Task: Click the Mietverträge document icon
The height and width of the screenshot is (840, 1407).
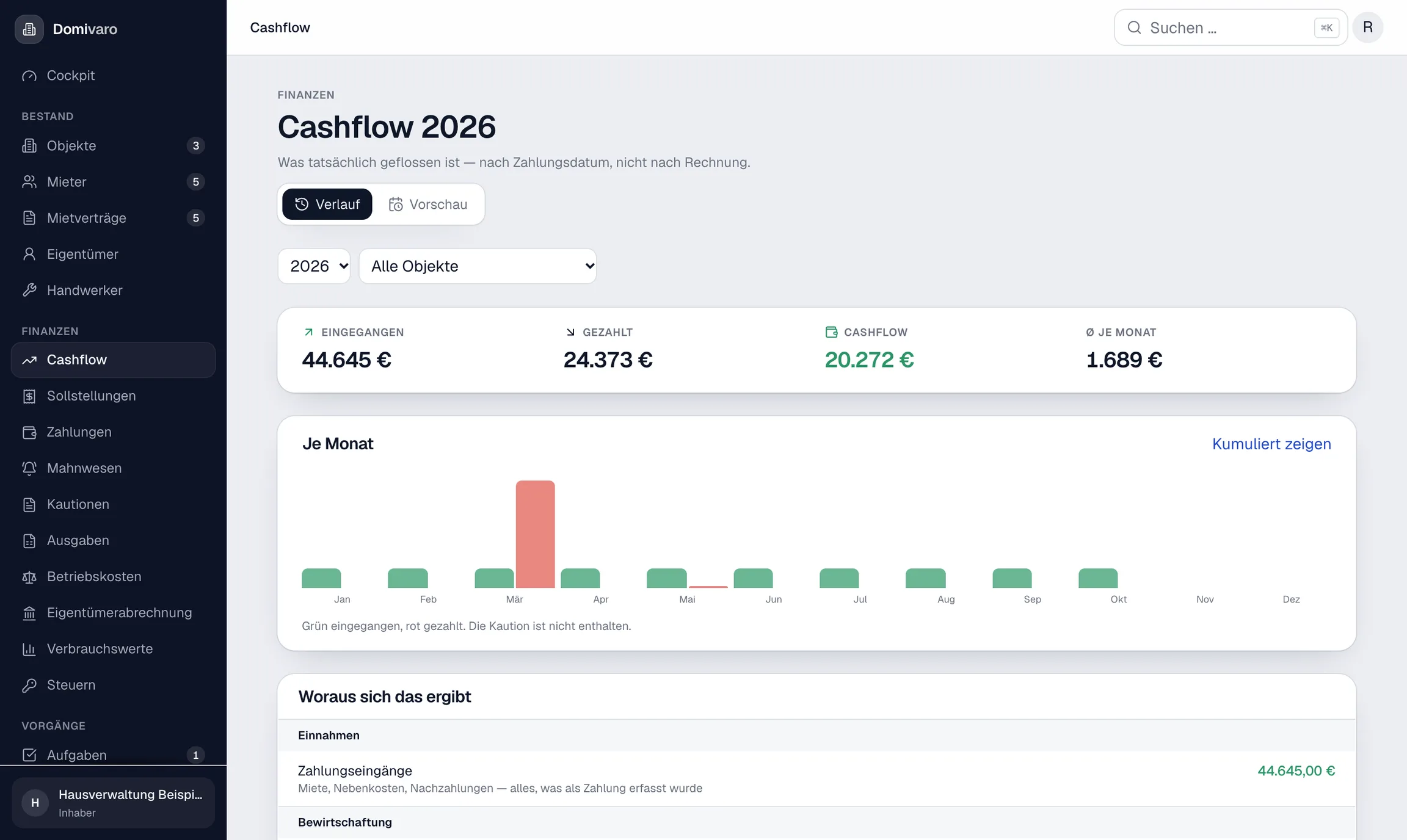Action: [x=29, y=218]
